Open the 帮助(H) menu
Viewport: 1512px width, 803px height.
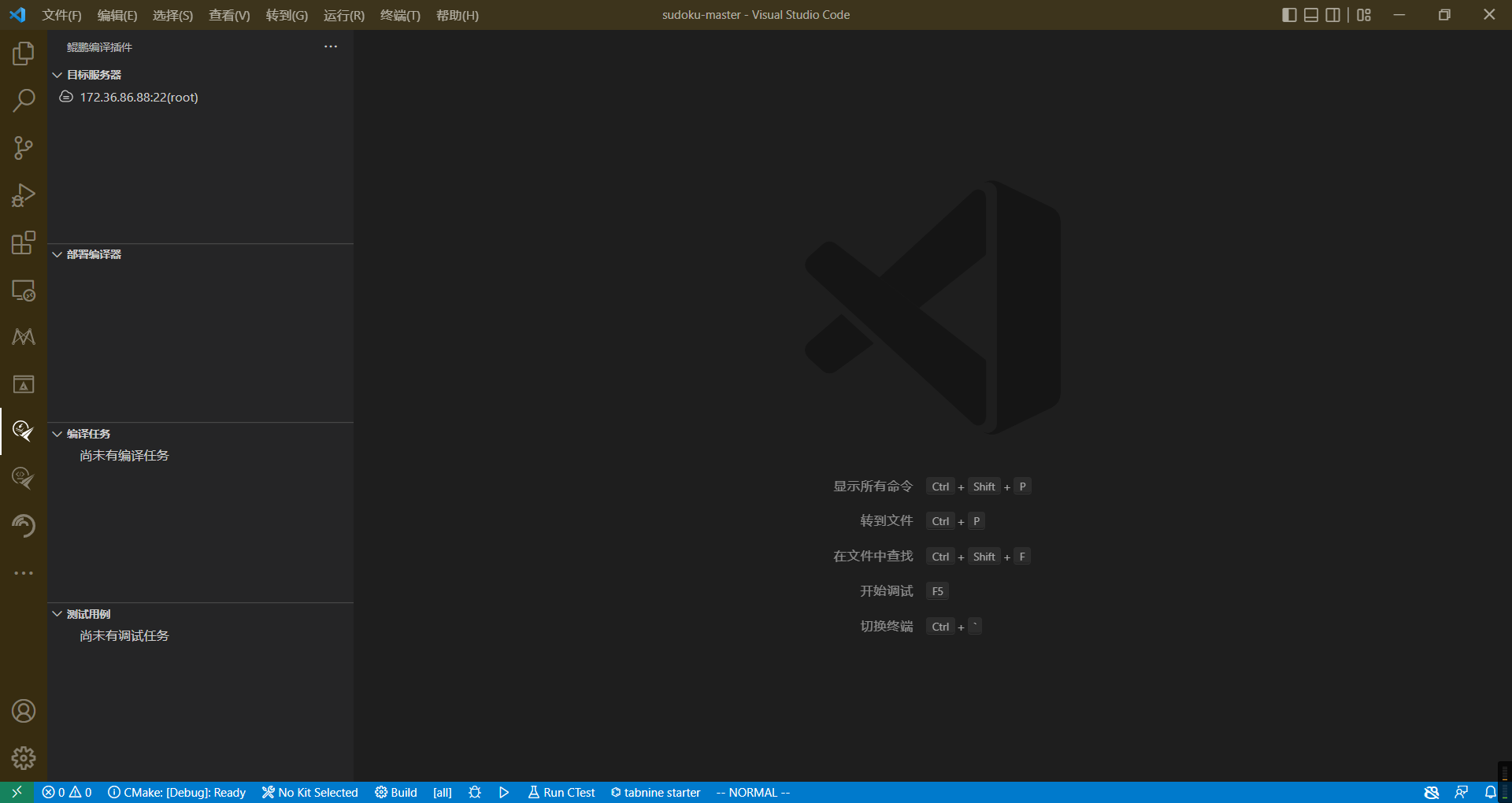(458, 15)
